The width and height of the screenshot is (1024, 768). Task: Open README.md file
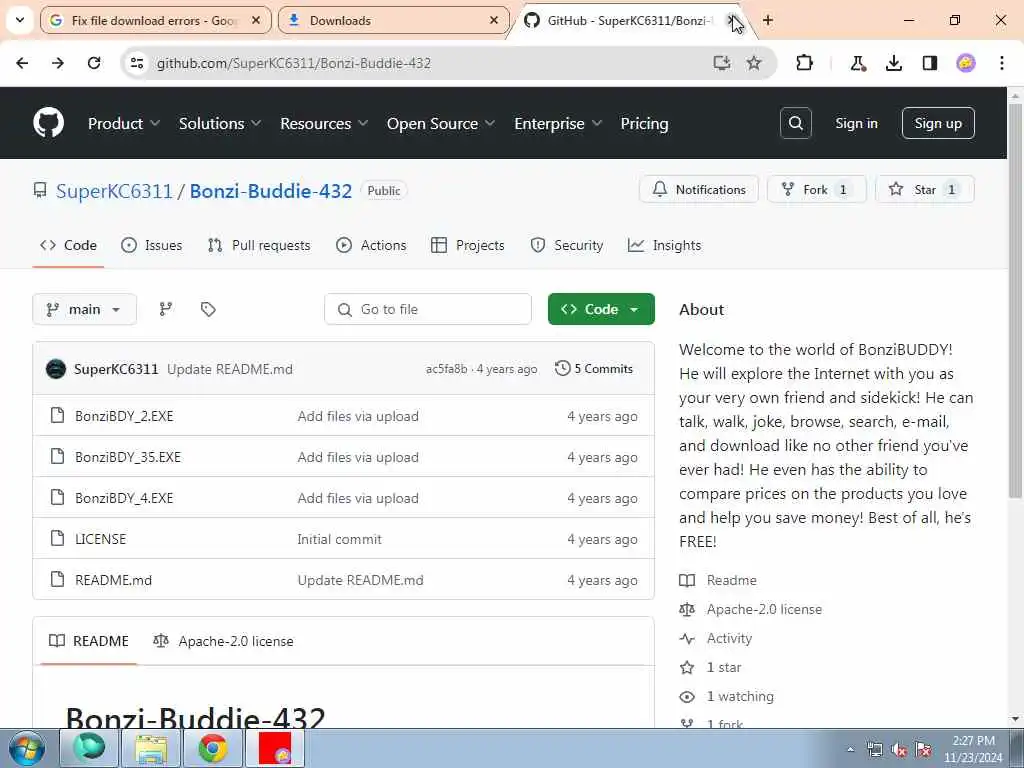click(114, 580)
